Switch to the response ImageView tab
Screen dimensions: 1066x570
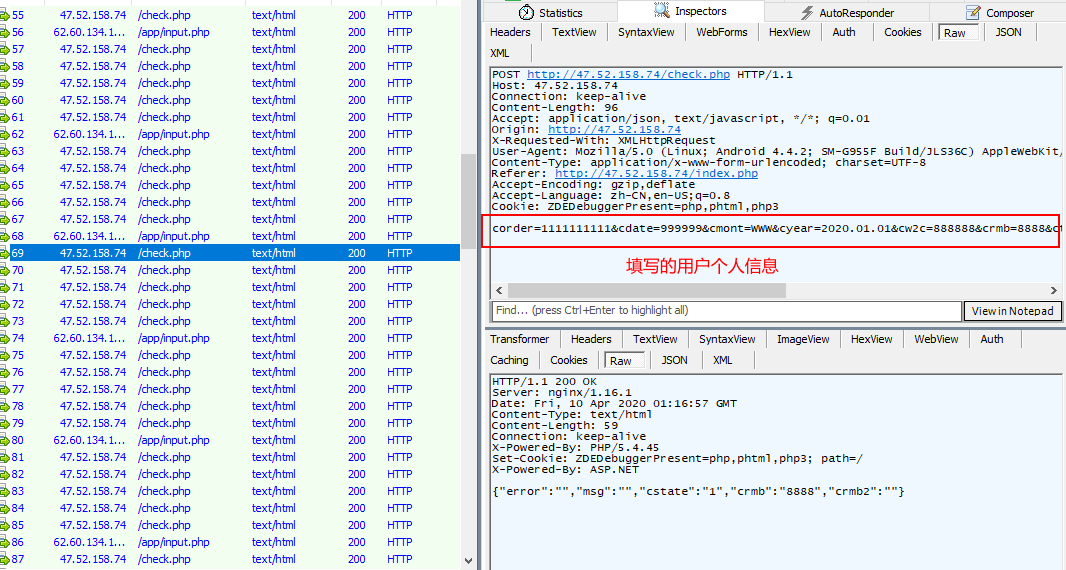click(802, 339)
